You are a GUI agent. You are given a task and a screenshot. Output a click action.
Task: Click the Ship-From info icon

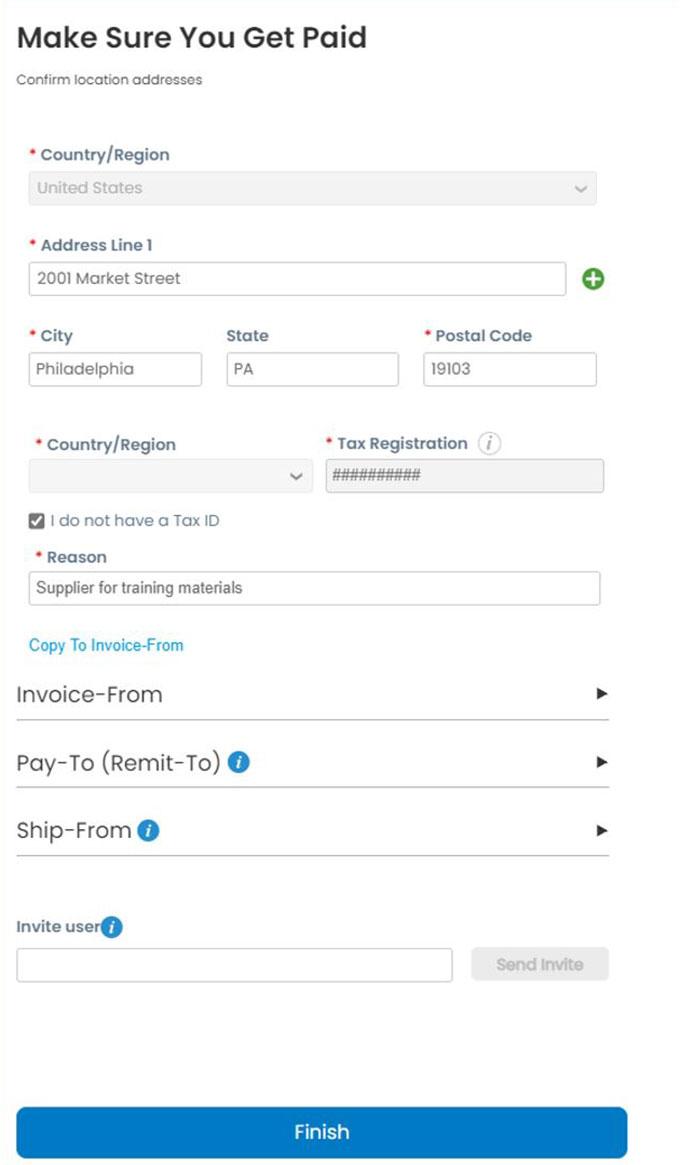point(148,830)
